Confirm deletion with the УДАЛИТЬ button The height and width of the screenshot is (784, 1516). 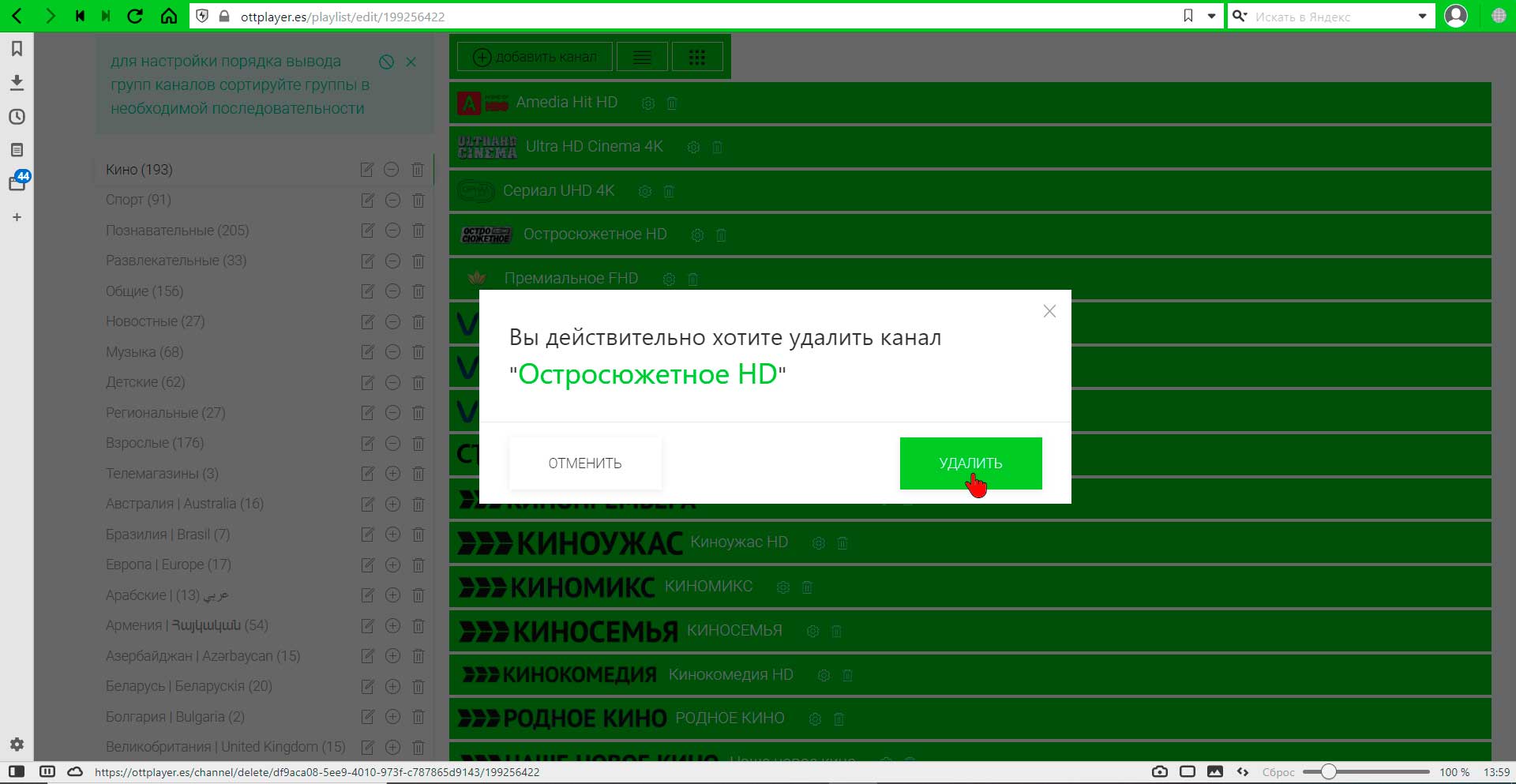pyautogui.click(x=970, y=463)
